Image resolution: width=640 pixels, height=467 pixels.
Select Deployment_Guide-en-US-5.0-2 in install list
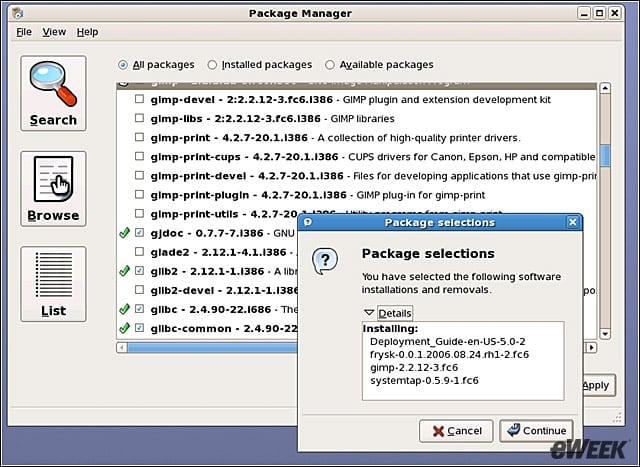click(448, 341)
